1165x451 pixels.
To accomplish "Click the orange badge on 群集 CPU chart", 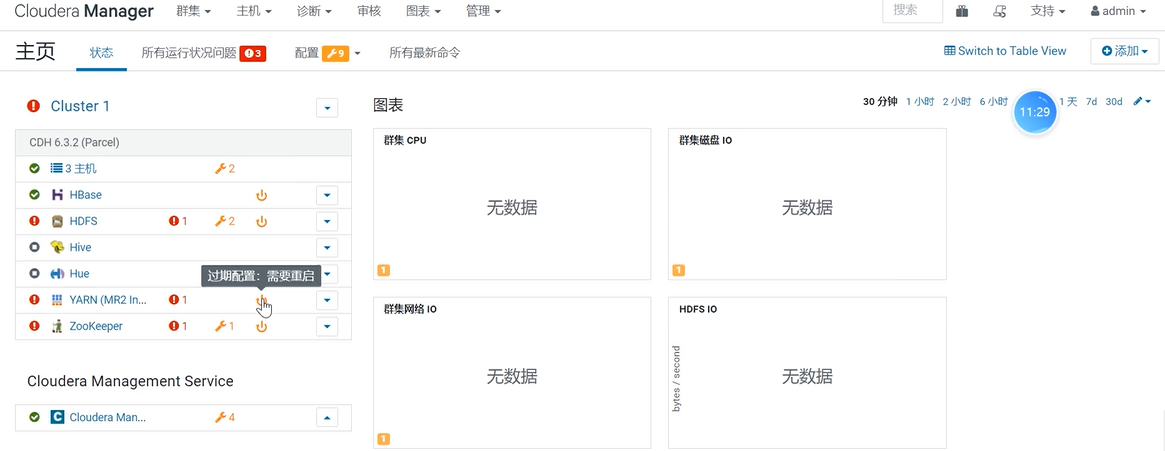I will click(x=384, y=270).
